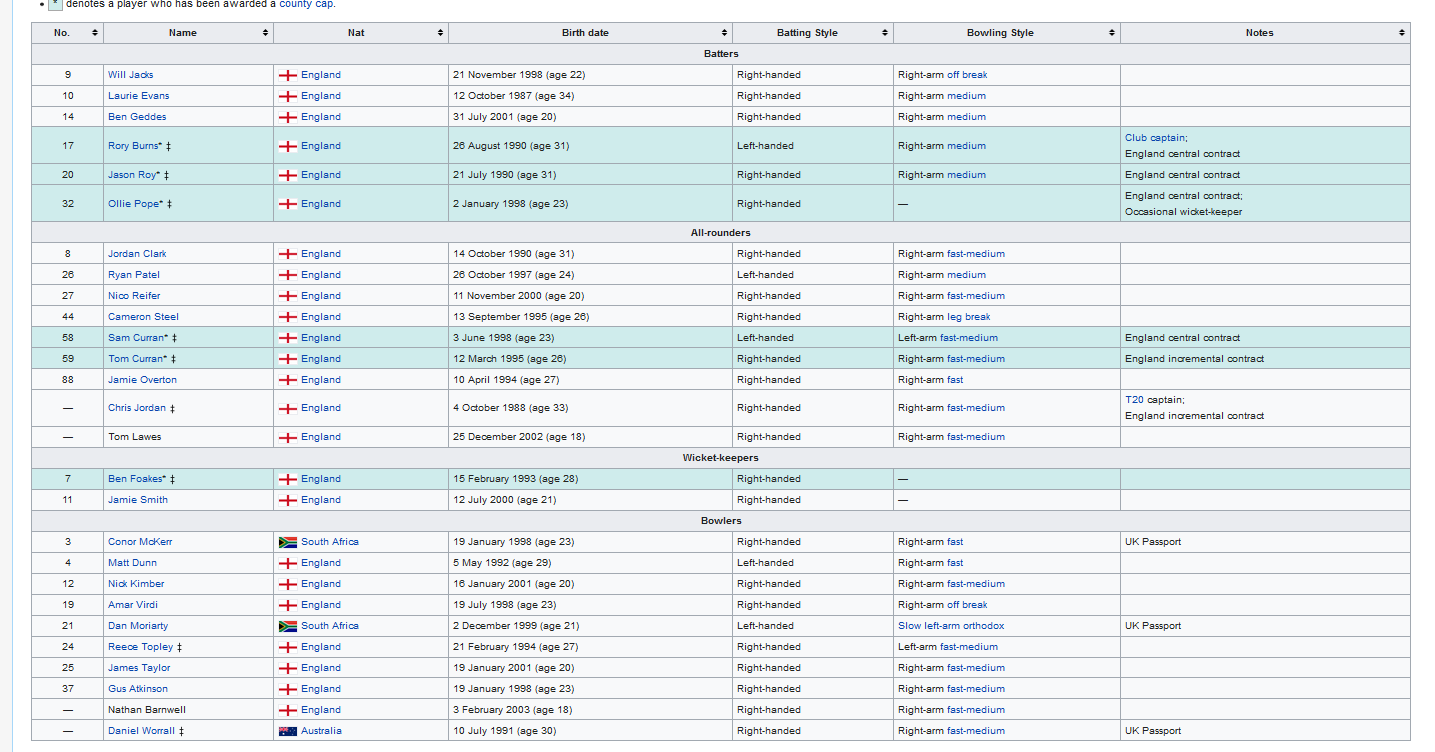The height and width of the screenshot is (752, 1435).
Task: Click the 'Wicket-keepers' section heading row
Action: tap(721, 458)
